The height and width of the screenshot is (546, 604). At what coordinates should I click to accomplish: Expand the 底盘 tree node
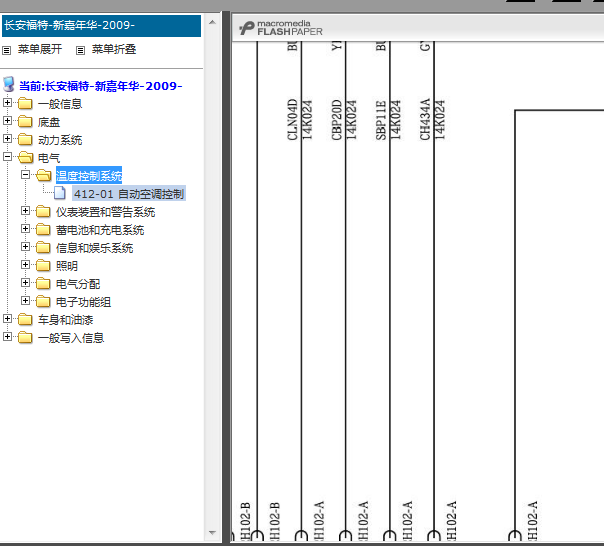(x=7, y=121)
